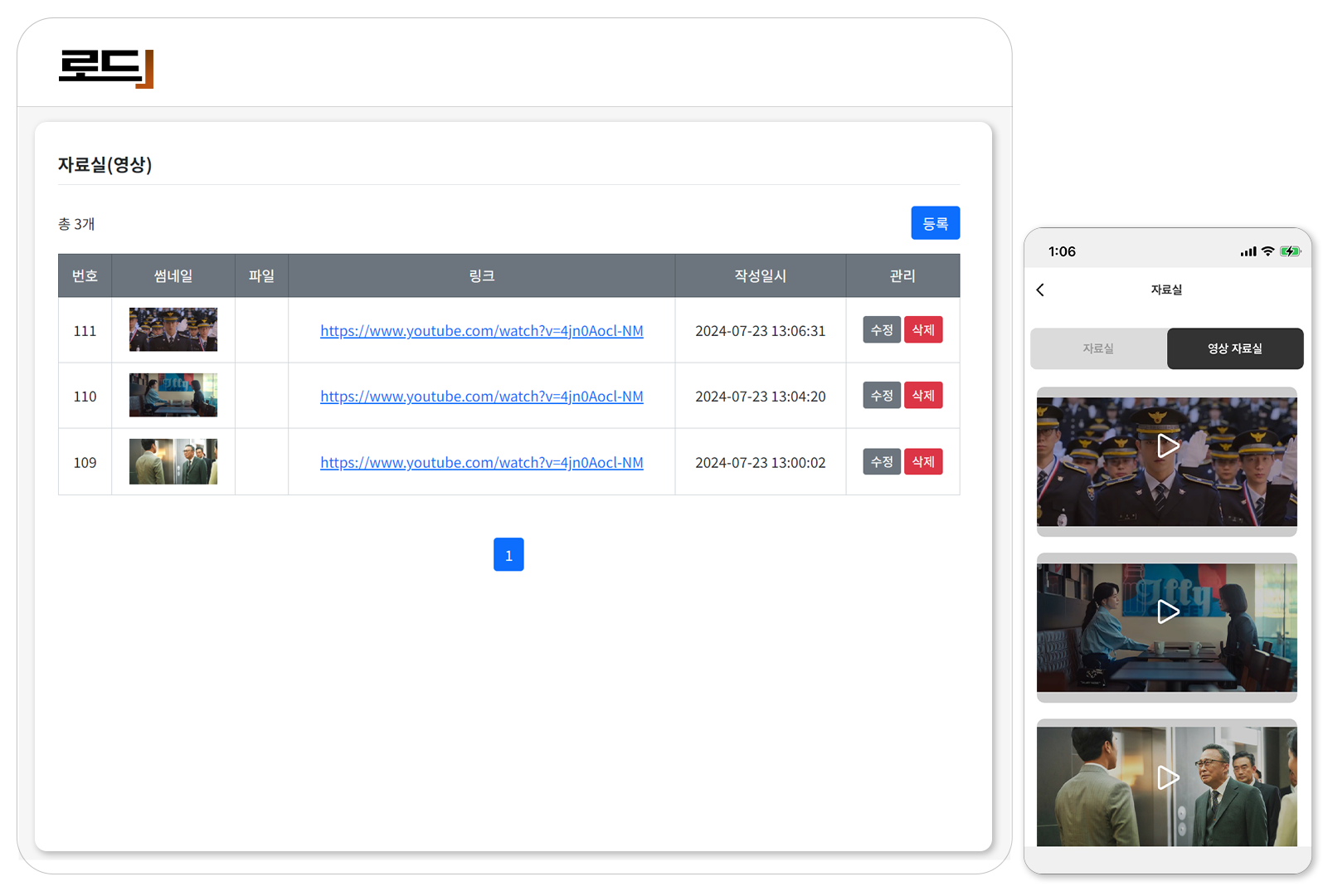Tap the signal bars icon in phone status bar
The image size is (1333, 896).
coord(1248,251)
